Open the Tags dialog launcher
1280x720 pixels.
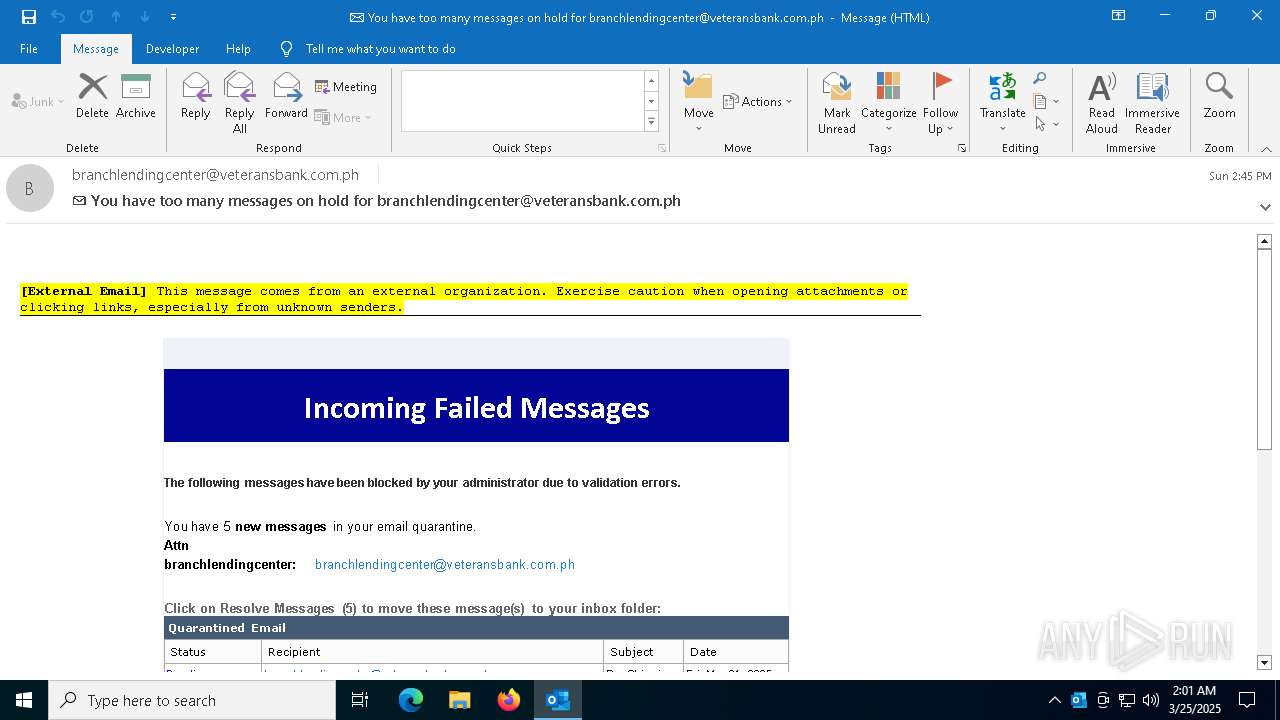pyautogui.click(x=962, y=148)
